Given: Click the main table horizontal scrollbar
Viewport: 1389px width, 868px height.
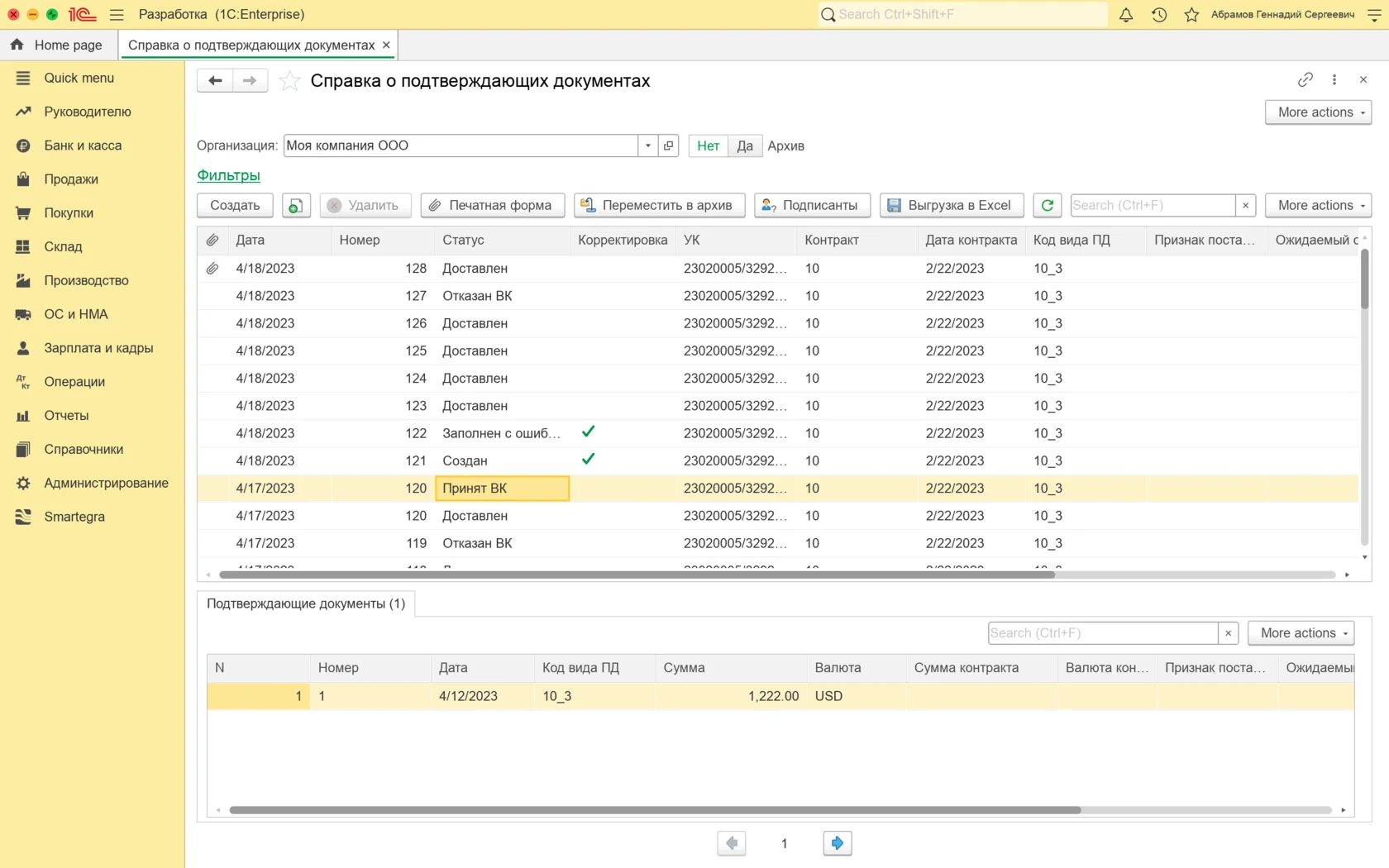Looking at the screenshot, I should click(x=637, y=575).
